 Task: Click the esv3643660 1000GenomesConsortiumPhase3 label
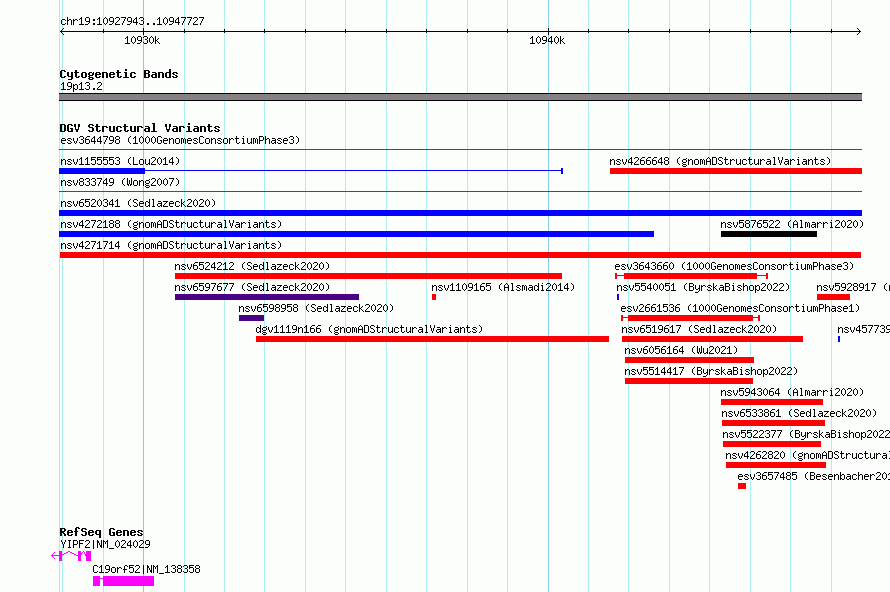[734, 266]
